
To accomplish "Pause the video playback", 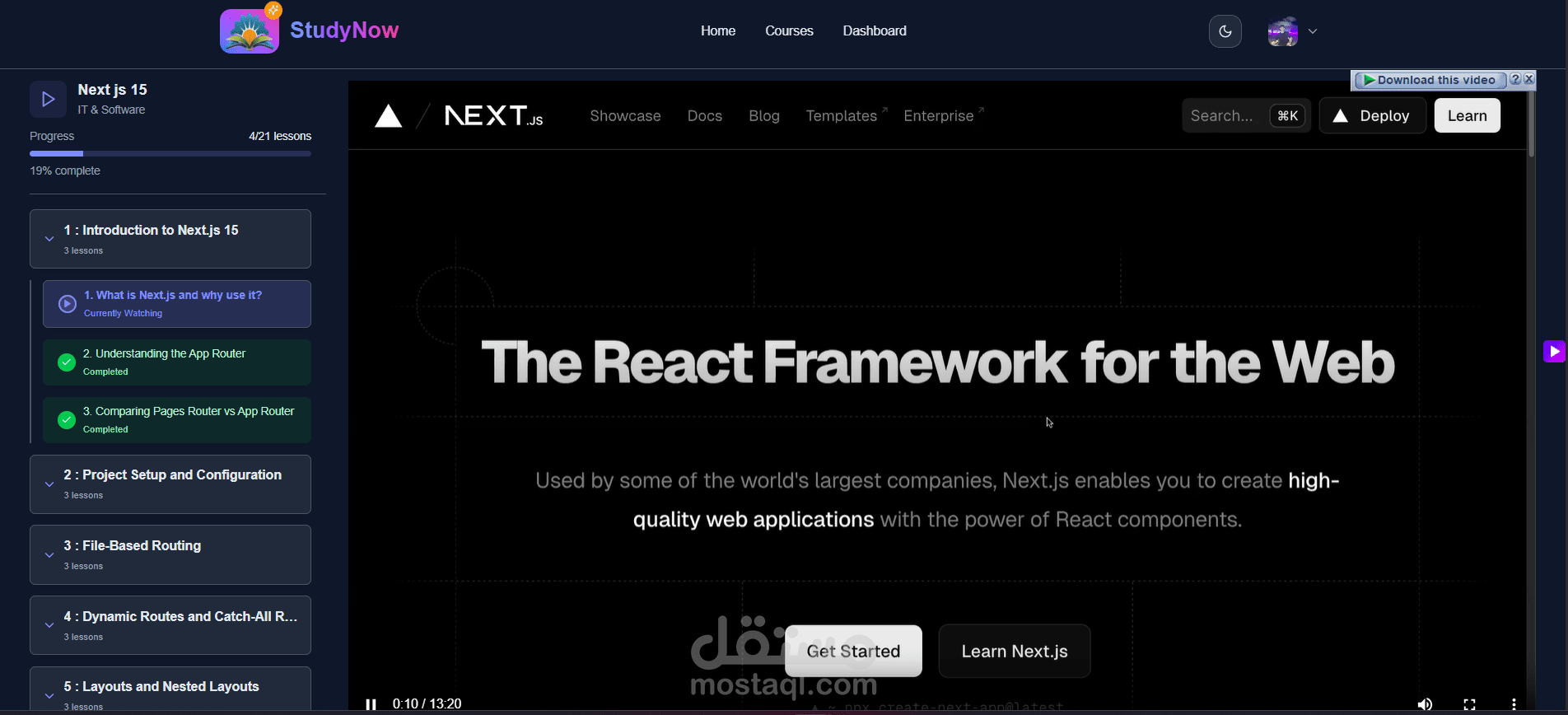I will (371, 704).
